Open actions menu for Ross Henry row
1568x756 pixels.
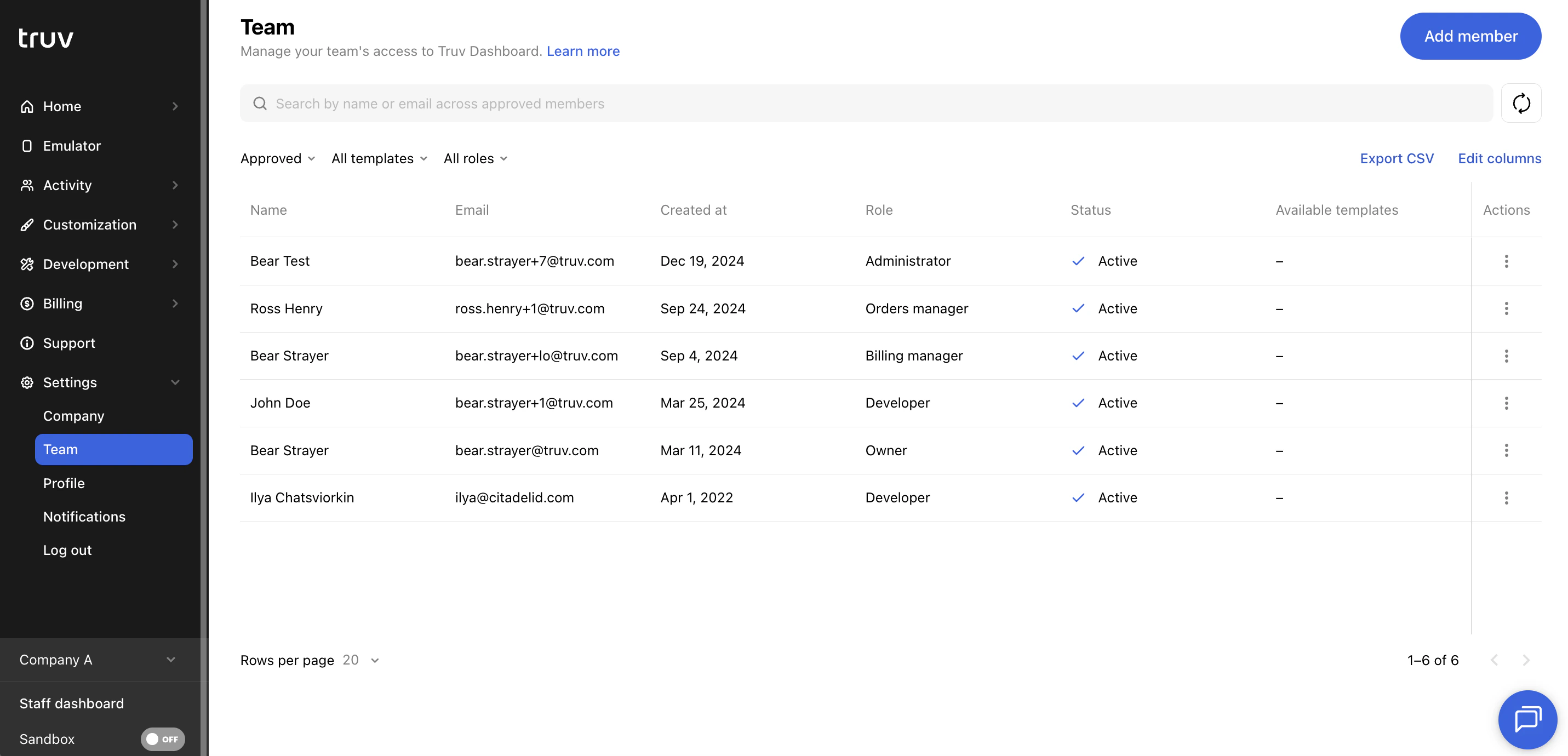coord(1507,308)
